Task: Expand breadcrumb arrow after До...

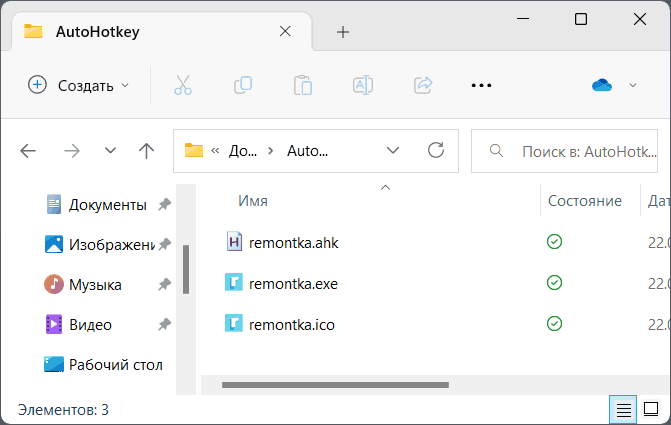Action: [x=270, y=151]
